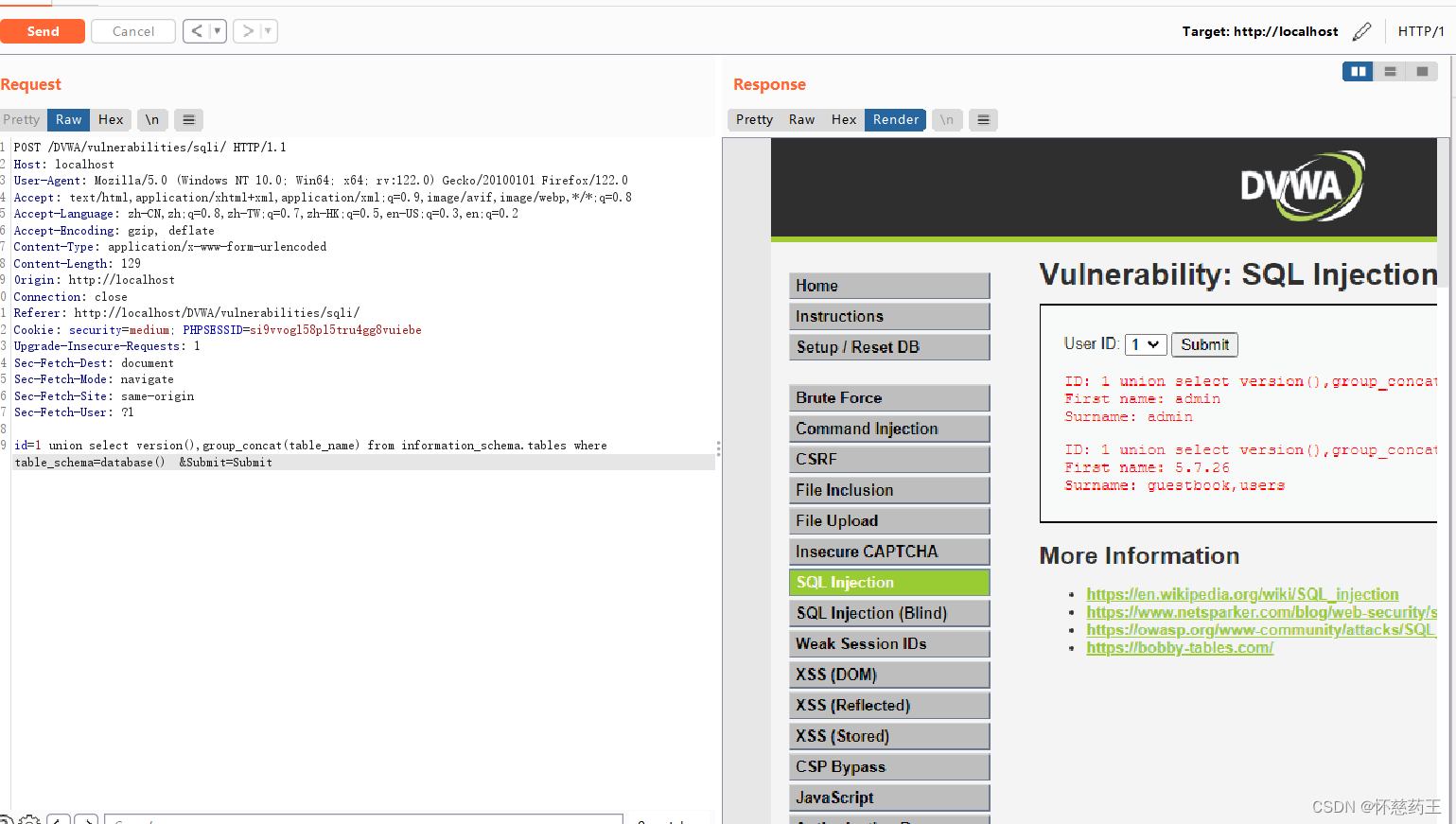Switch to top-bottom stacked panel layout
This screenshot has width=1456, height=824.
[x=1390, y=71]
